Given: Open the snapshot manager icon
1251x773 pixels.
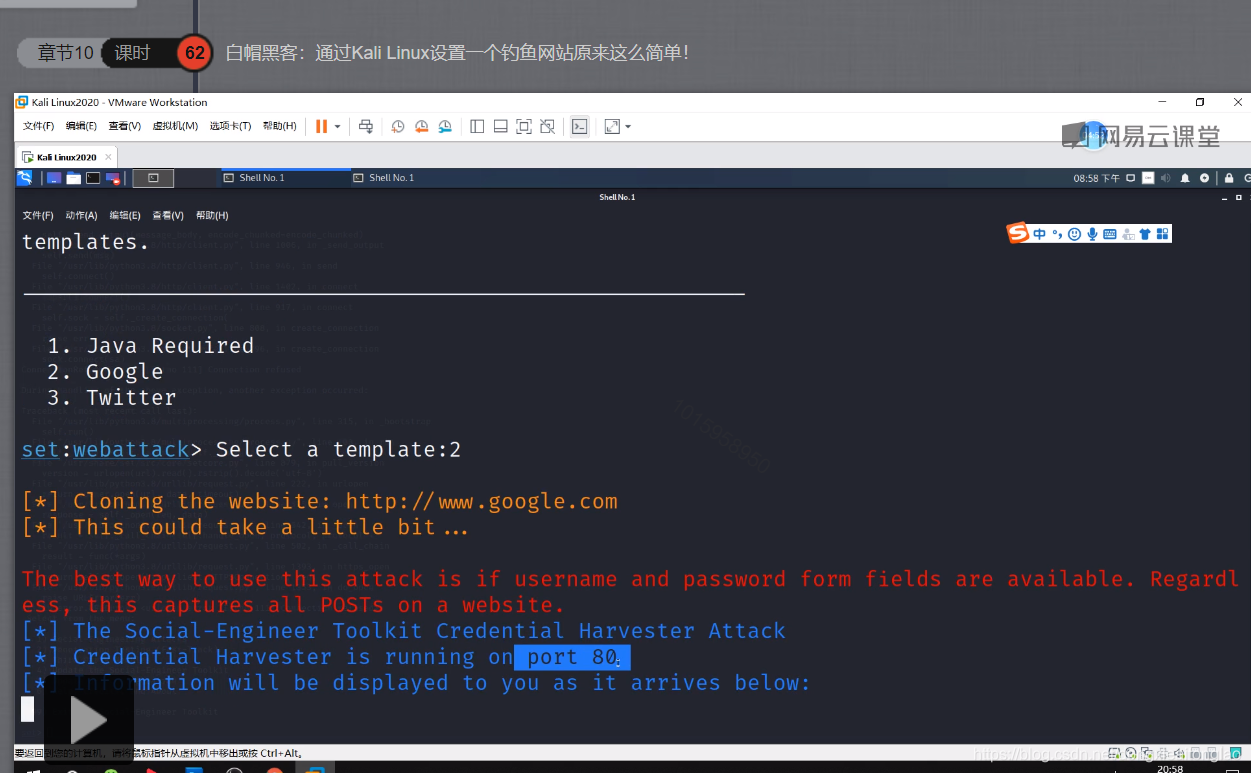Looking at the screenshot, I should (x=445, y=127).
